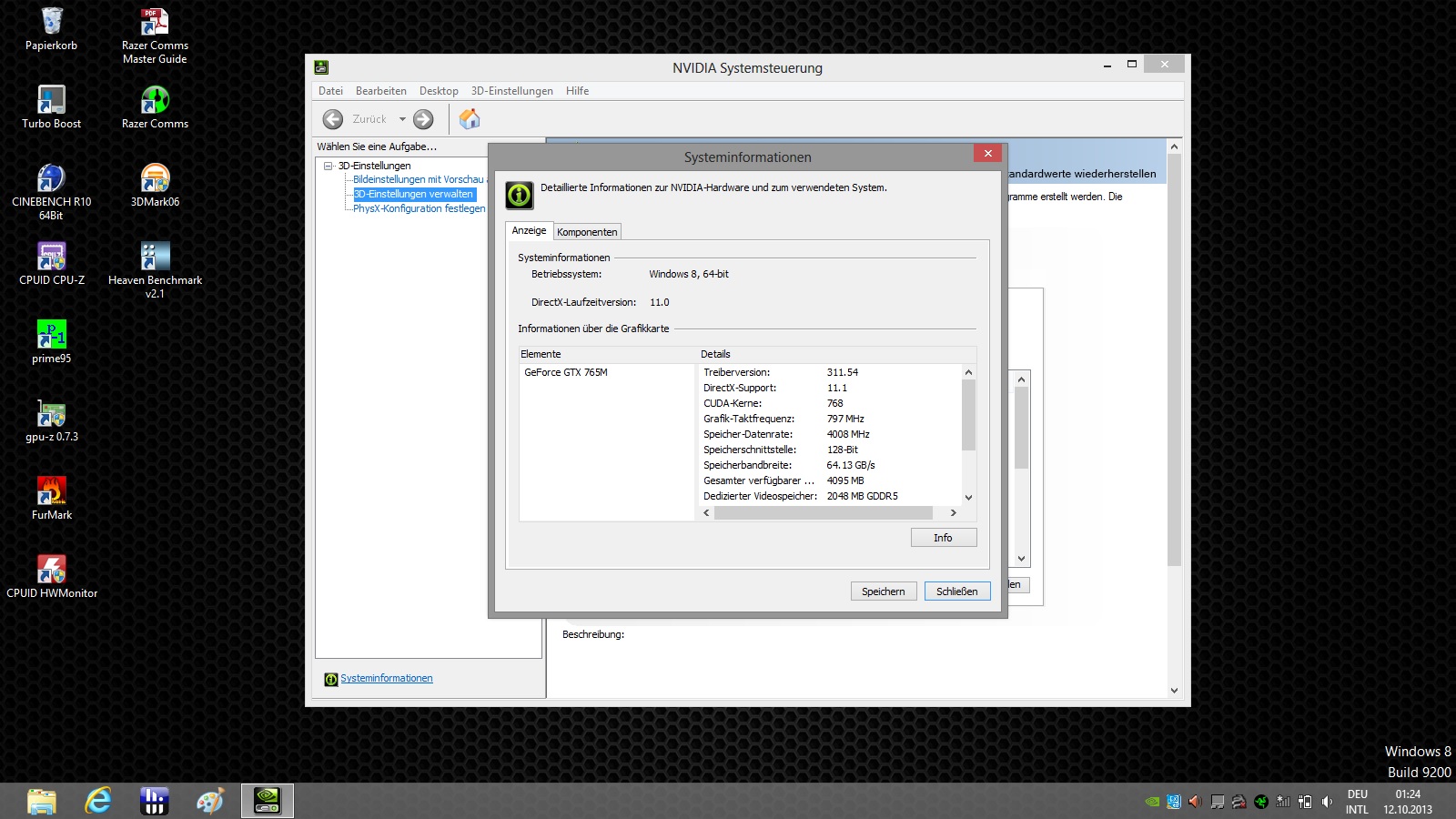The width and height of the screenshot is (1456, 819).
Task: Launch Internet Explorer from the taskbar
Action: (x=98, y=801)
